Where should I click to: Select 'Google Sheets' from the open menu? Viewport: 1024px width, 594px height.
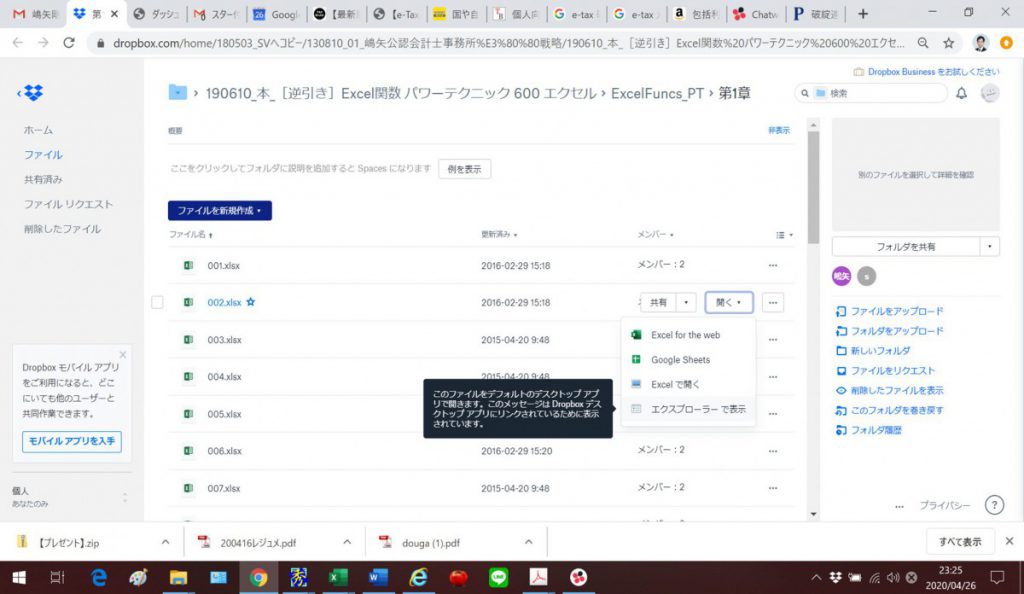tap(680, 360)
